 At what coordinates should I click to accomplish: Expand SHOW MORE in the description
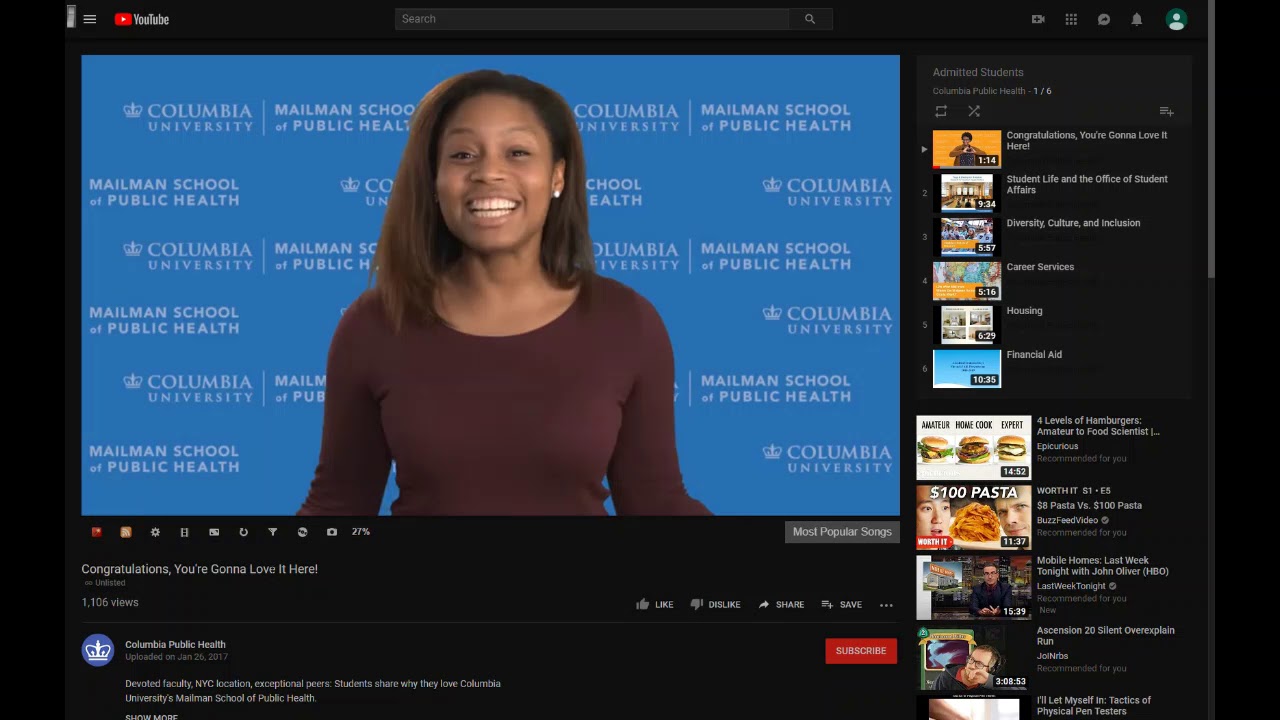(x=151, y=716)
